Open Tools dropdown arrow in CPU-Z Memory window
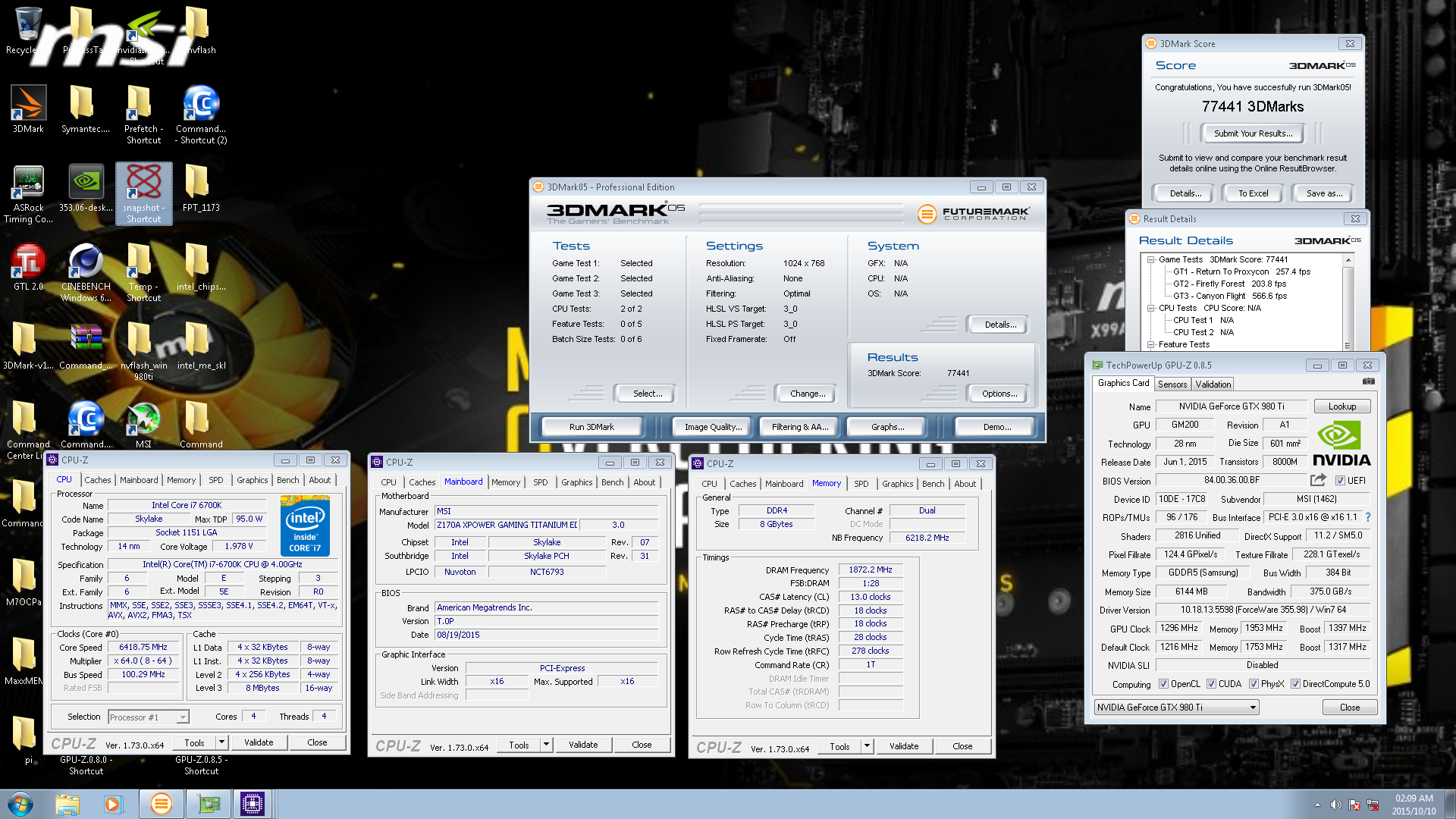The width and height of the screenshot is (1456, 819). pos(867,746)
